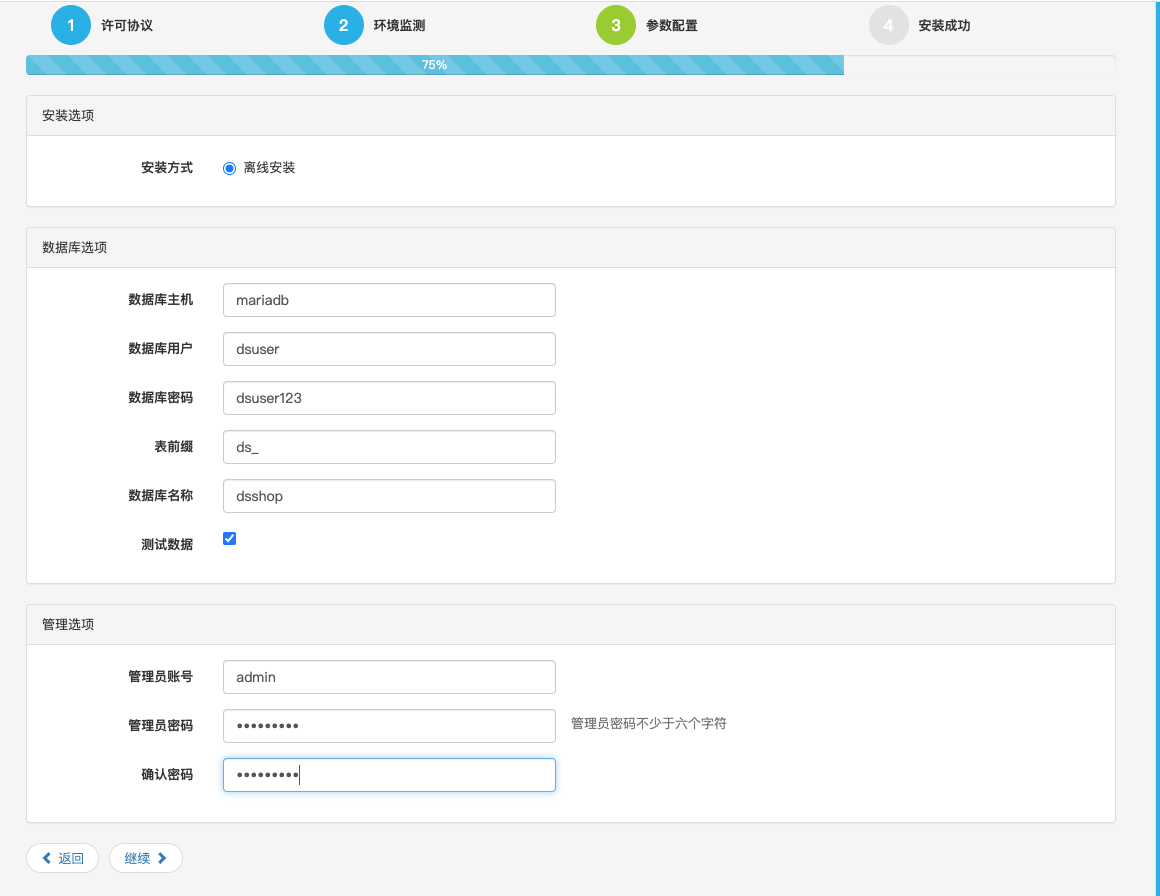This screenshot has width=1160, height=896.
Task: Select the 离线安装 radio button
Action: 229,169
